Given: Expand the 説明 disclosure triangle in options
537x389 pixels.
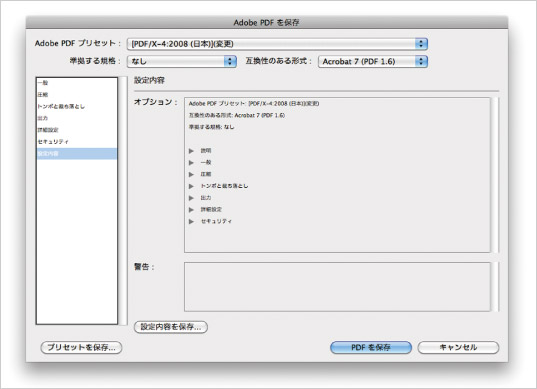Looking at the screenshot, I should 191,151.
